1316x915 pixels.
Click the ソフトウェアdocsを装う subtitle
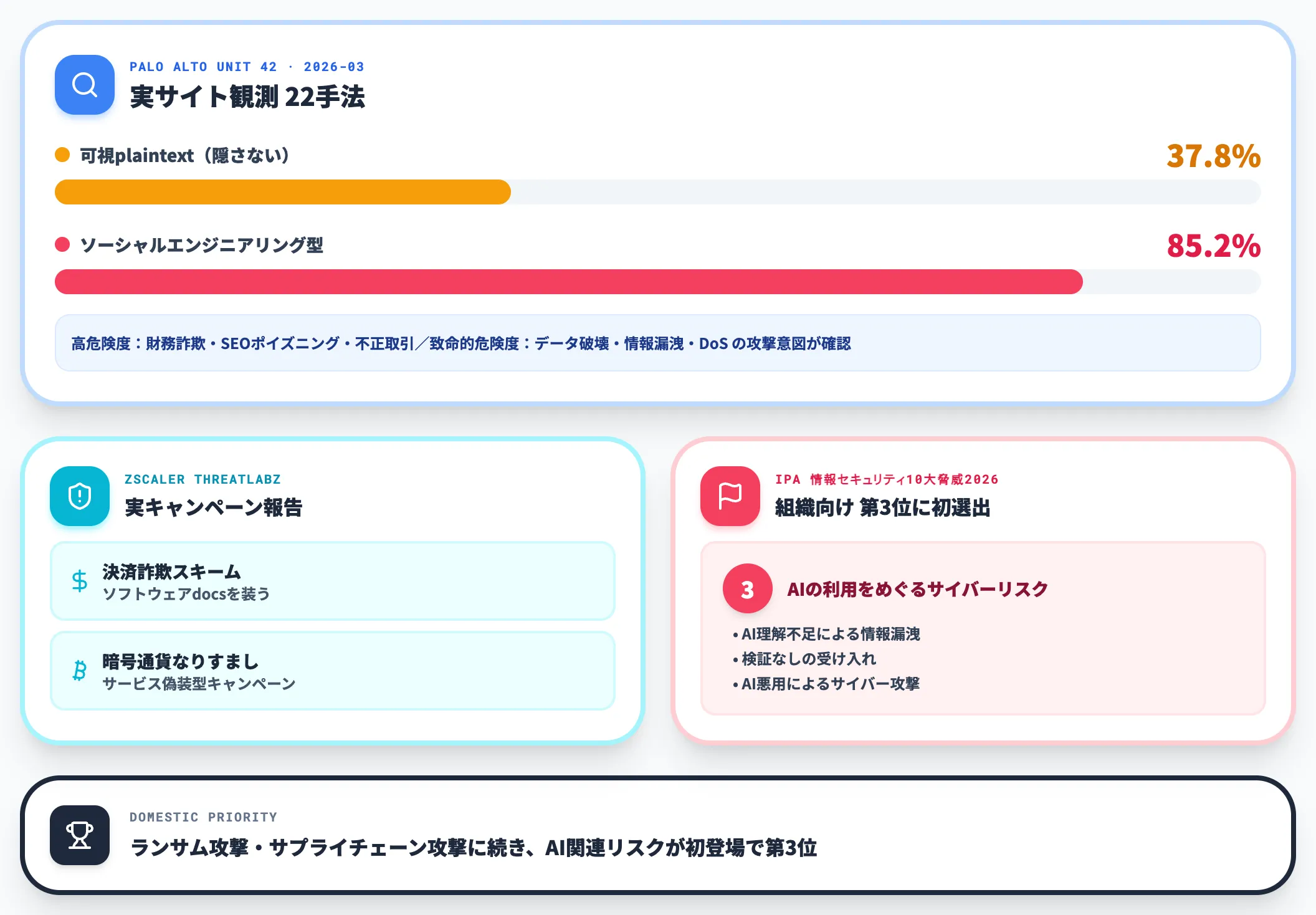point(186,593)
